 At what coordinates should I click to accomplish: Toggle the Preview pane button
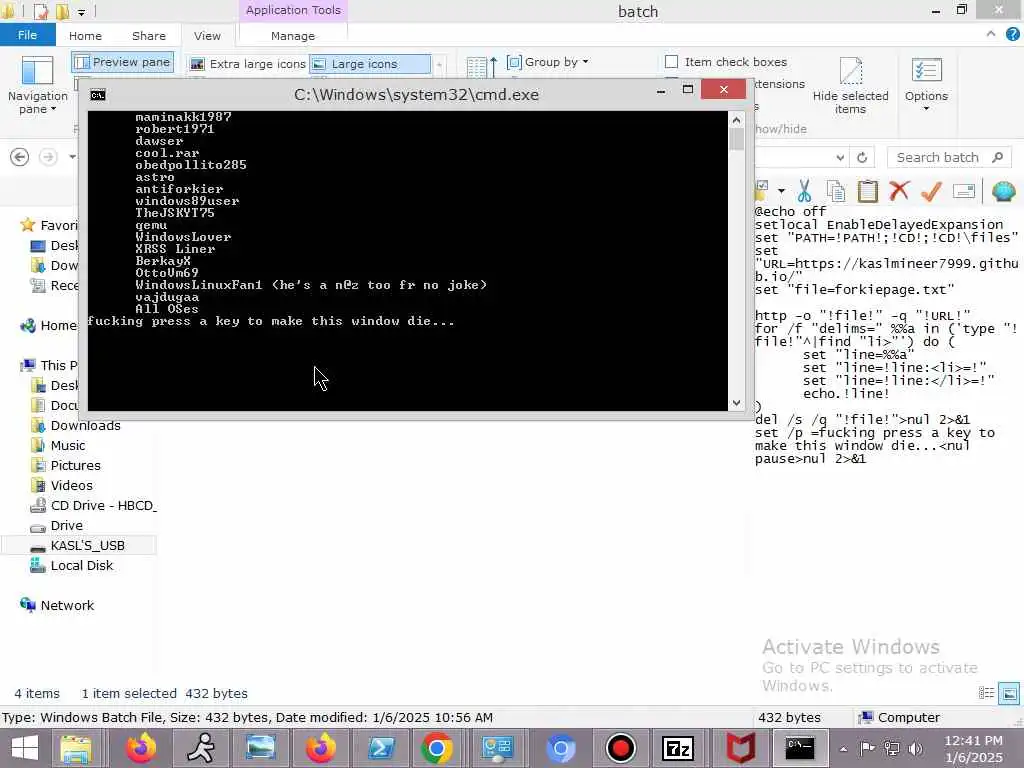pos(123,62)
